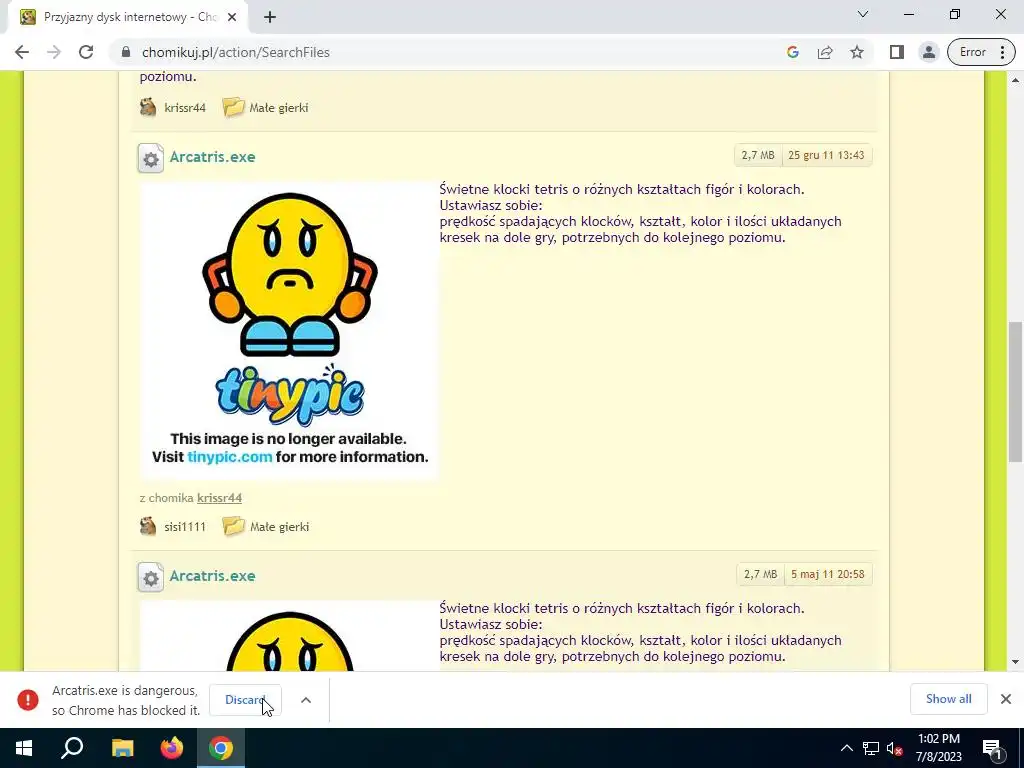Click the 2,7 MB size beside 5 maj

[x=761, y=575]
